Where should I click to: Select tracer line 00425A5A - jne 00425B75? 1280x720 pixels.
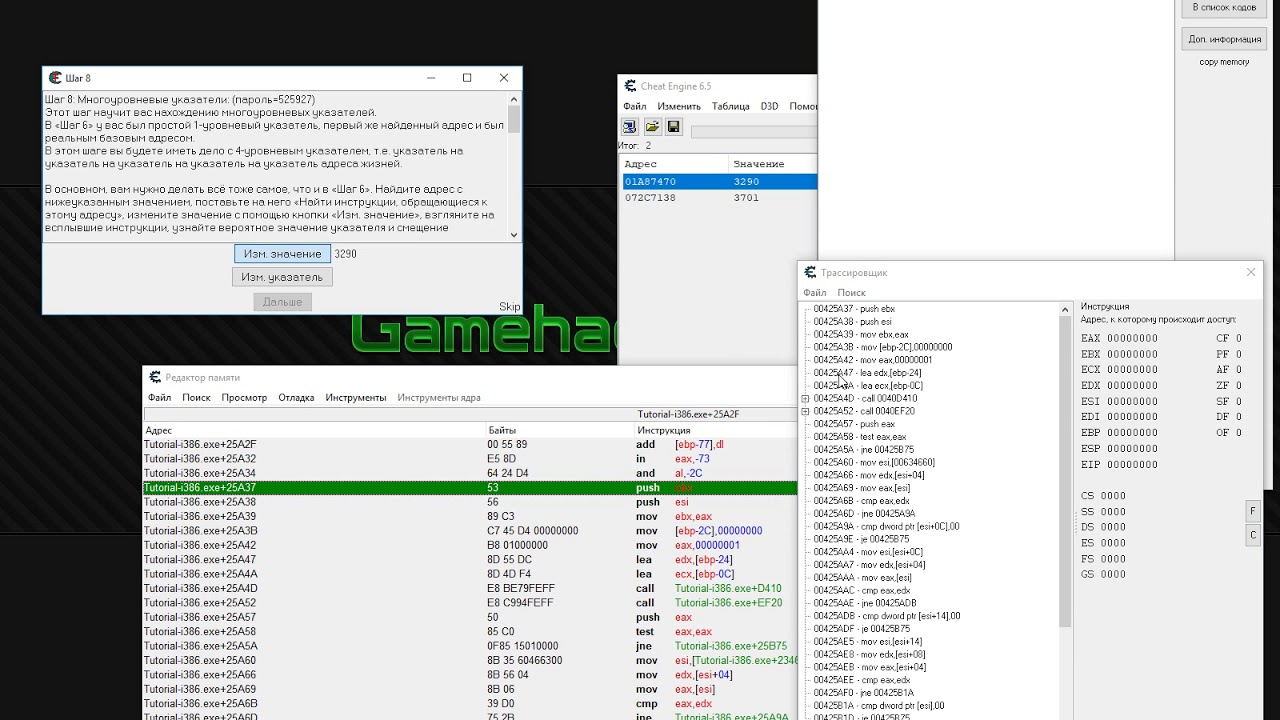click(863, 450)
